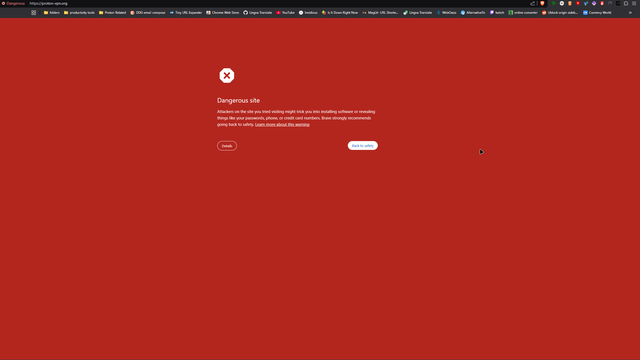This screenshot has height=360, width=640.
Task: Open the Ublock origin bookmark
Action: (560, 13)
